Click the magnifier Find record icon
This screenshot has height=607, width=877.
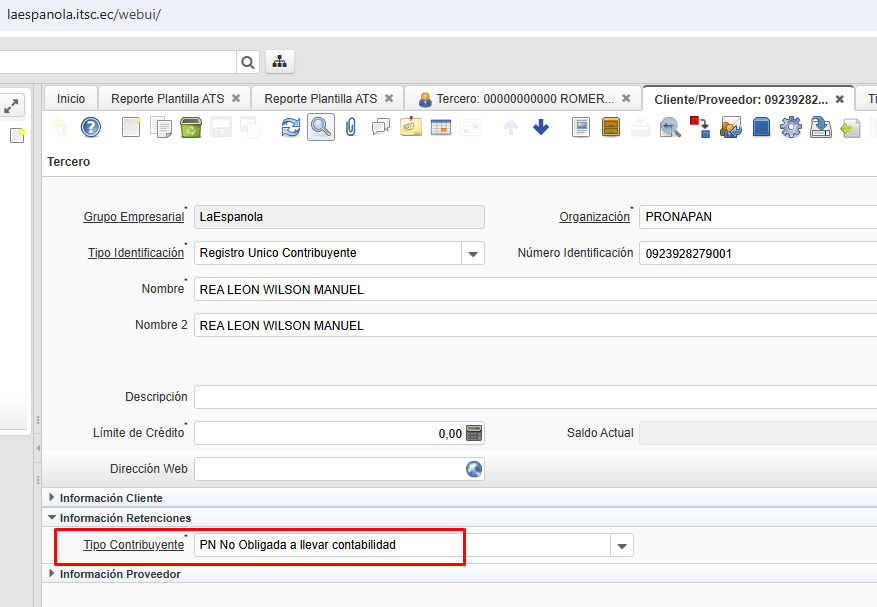320,127
